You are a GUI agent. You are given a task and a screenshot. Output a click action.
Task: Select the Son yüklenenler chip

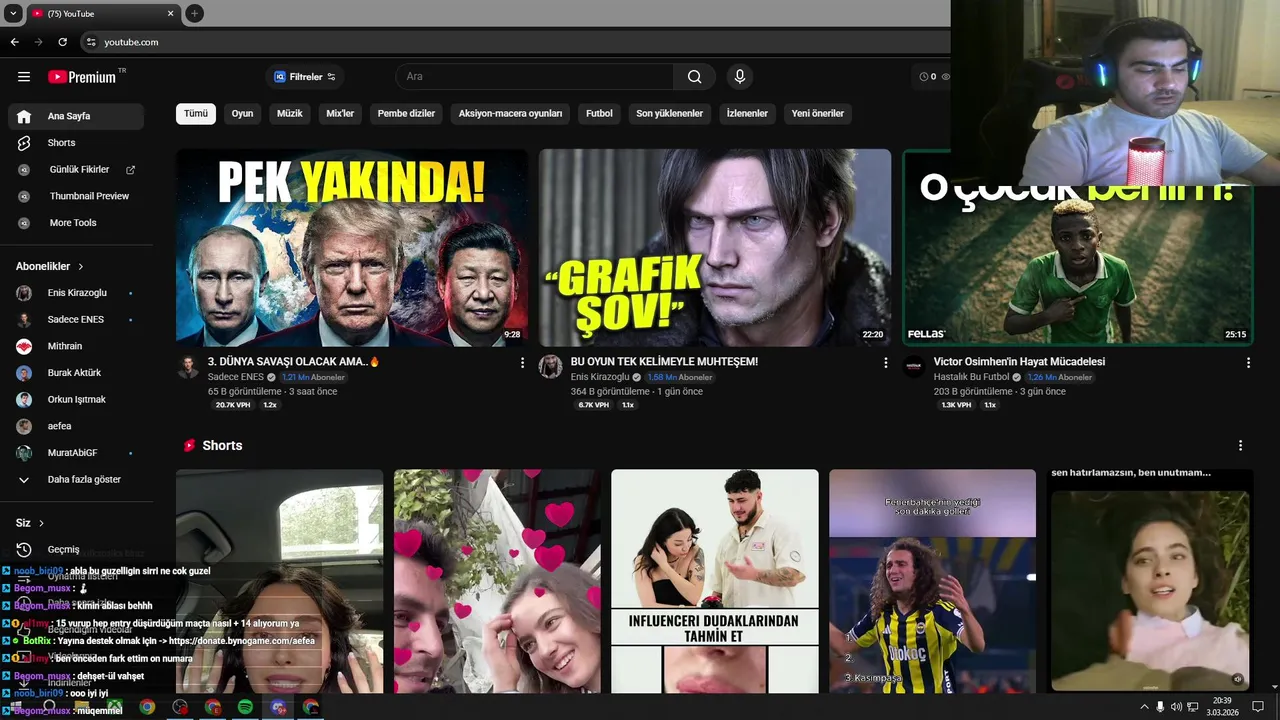click(669, 114)
